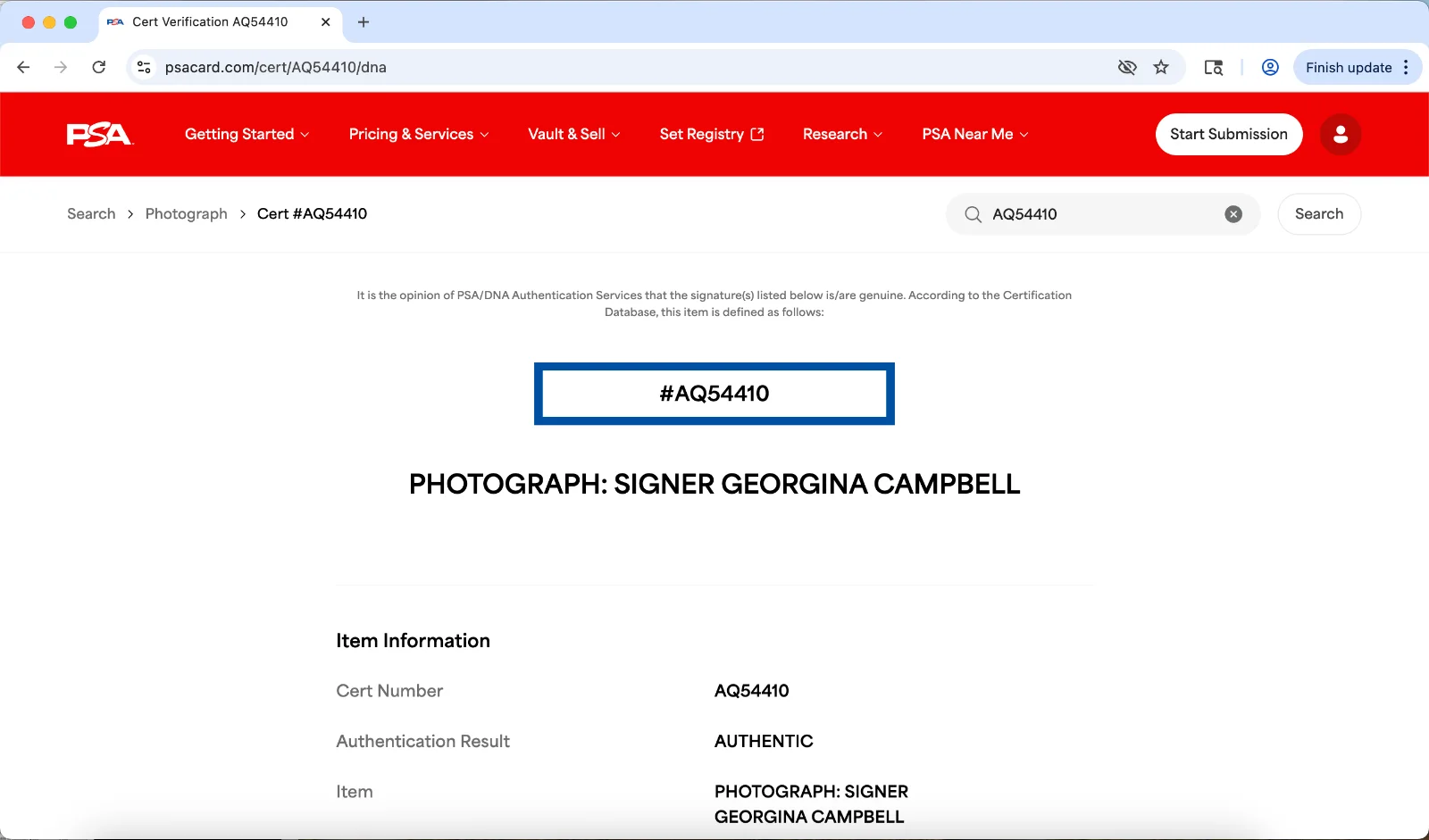Image resolution: width=1429 pixels, height=840 pixels.
Task: Click the magnifier icon in search box
Action: [x=973, y=214]
